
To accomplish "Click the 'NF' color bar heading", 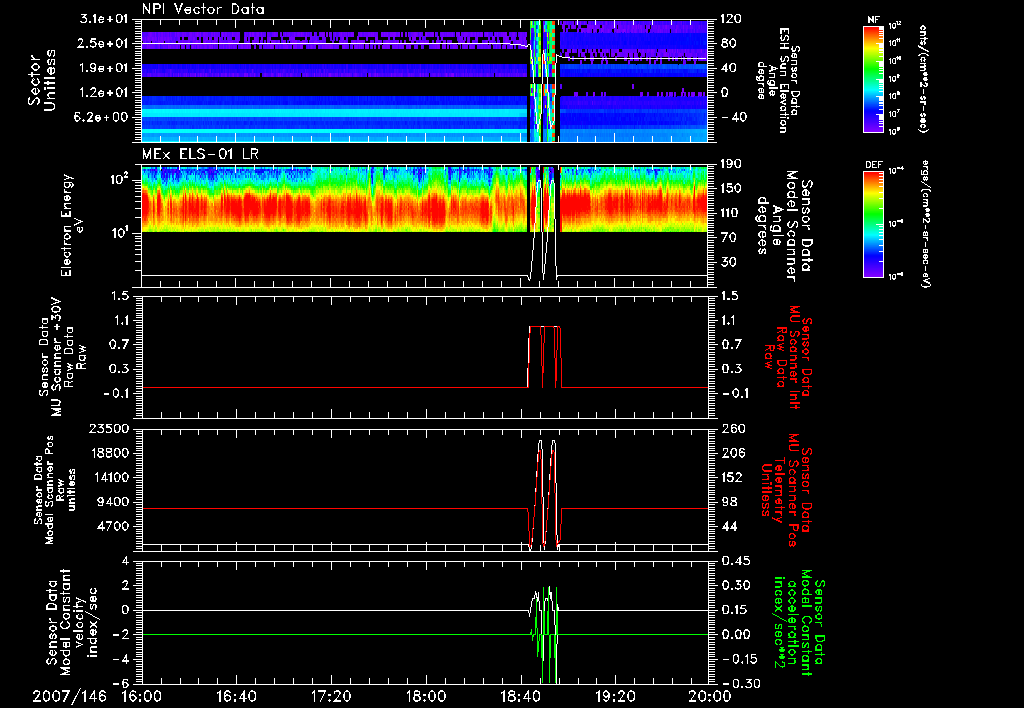I will [873, 20].
